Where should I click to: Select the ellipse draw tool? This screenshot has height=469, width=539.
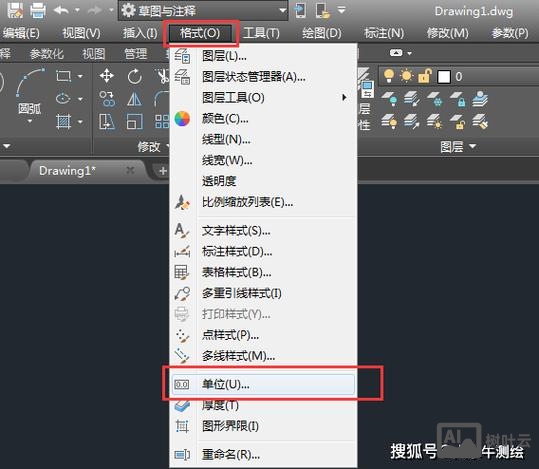click(x=63, y=99)
